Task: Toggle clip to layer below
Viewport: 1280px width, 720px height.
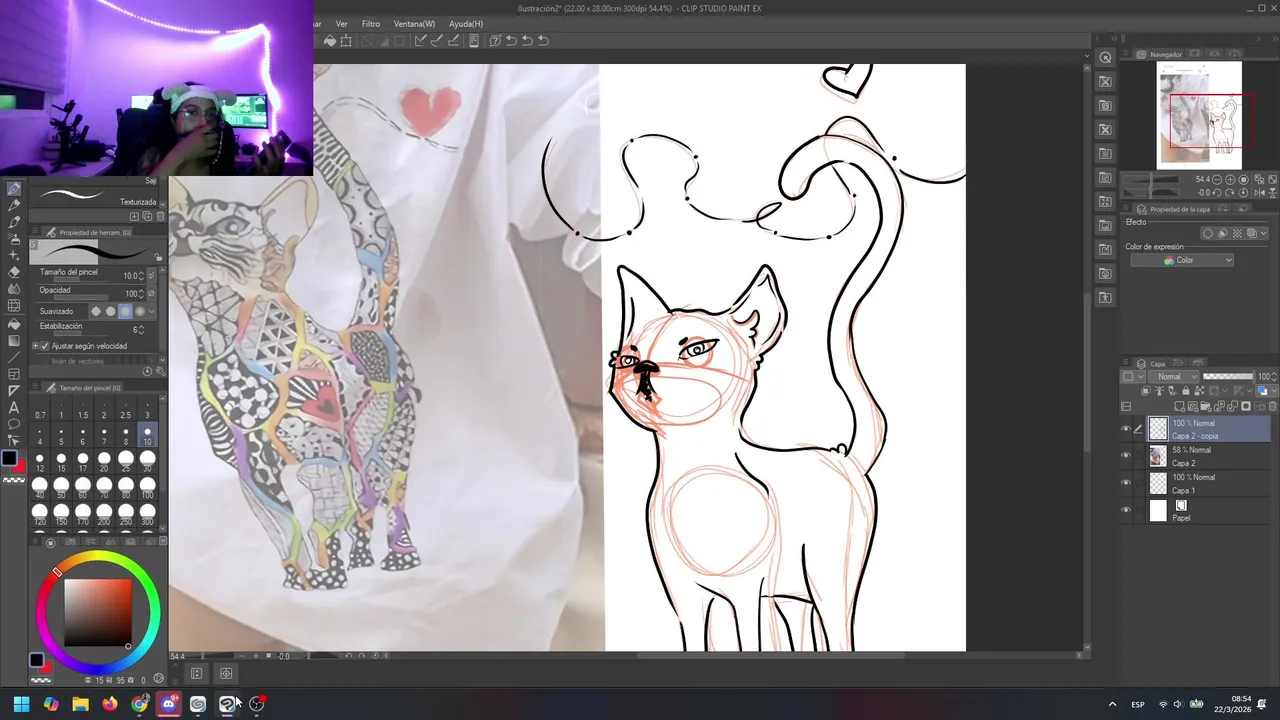Action: click(x=1146, y=391)
